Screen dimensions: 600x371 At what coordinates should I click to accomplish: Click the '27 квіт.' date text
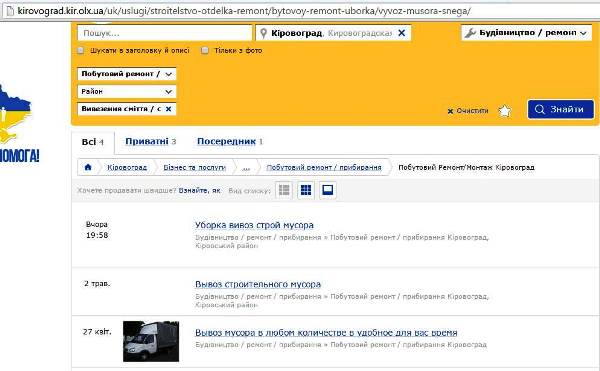click(97, 332)
